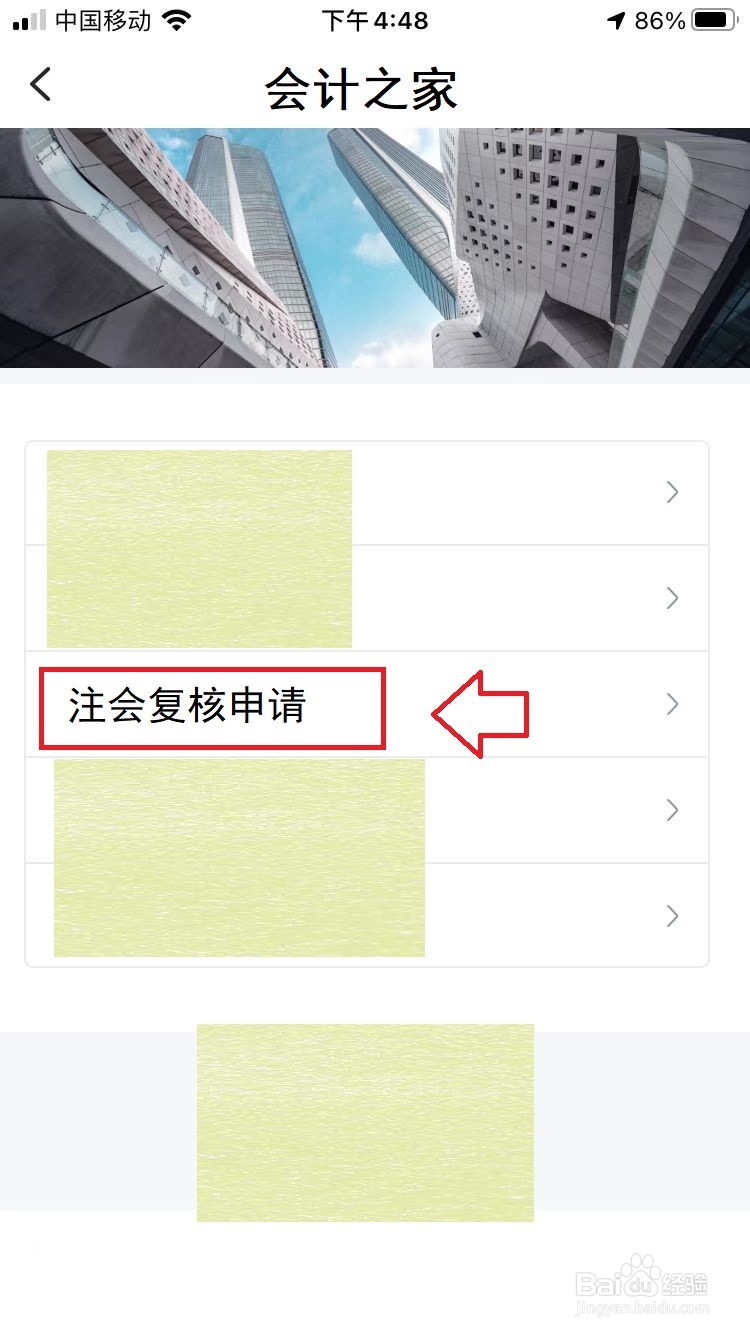This screenshot has width=750, height=1334.
Task: Tap the chevron on the 注会复核申请 row
Action: pyautogui.click(x=673, y=704)
